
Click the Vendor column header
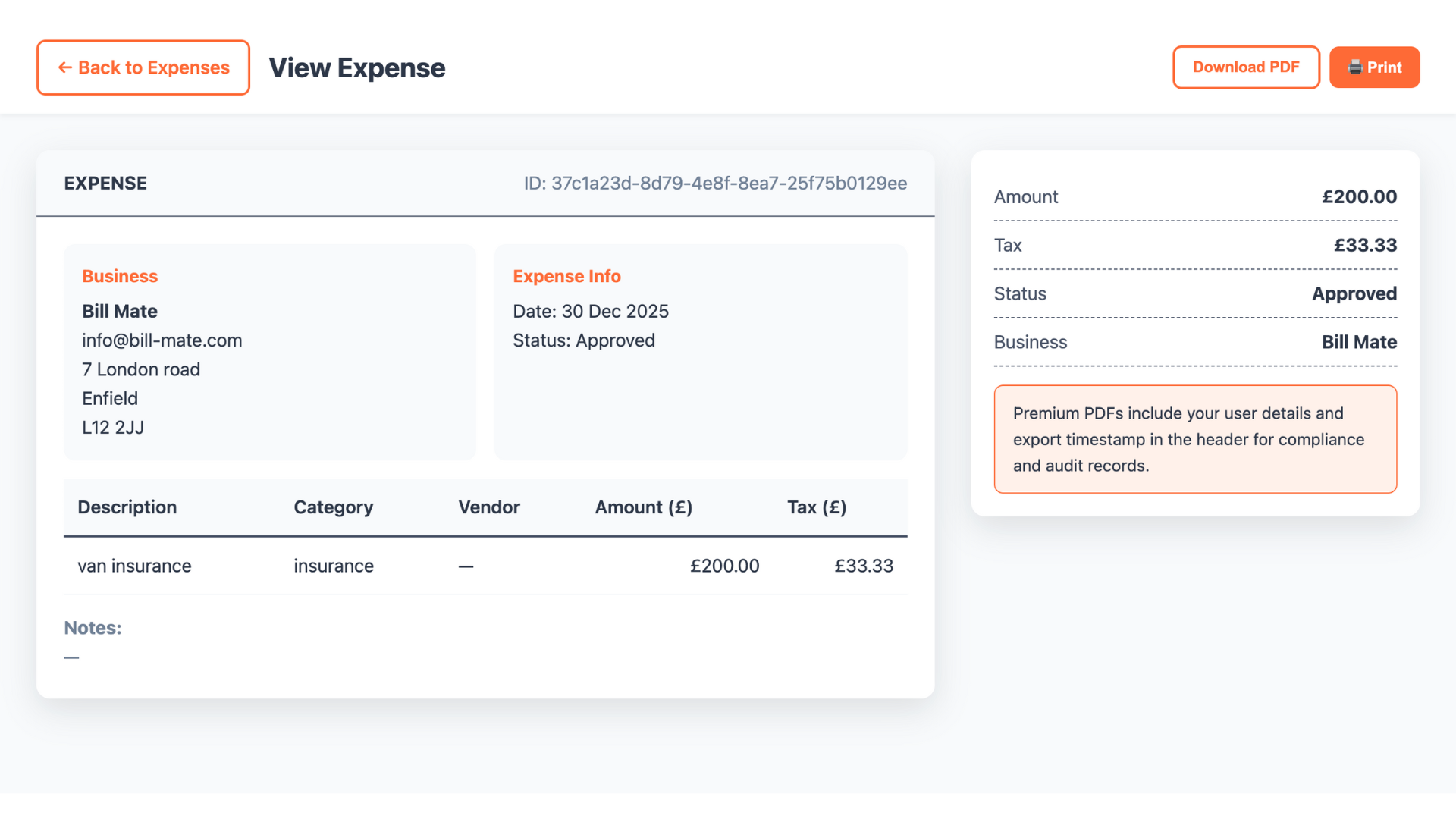tap(488, 507)
